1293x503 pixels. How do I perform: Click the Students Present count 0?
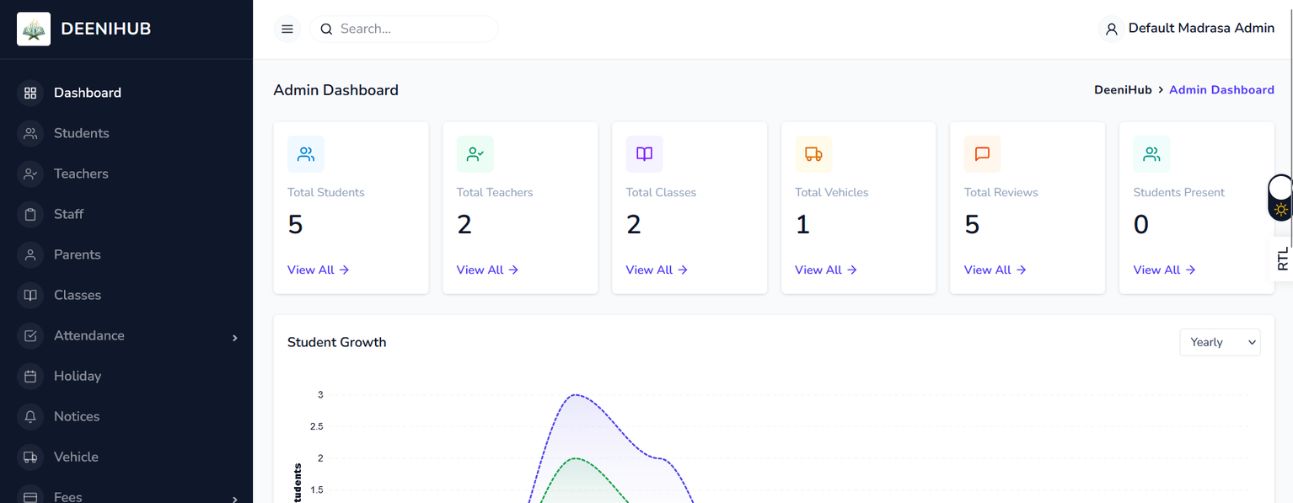click(1141, 226)
